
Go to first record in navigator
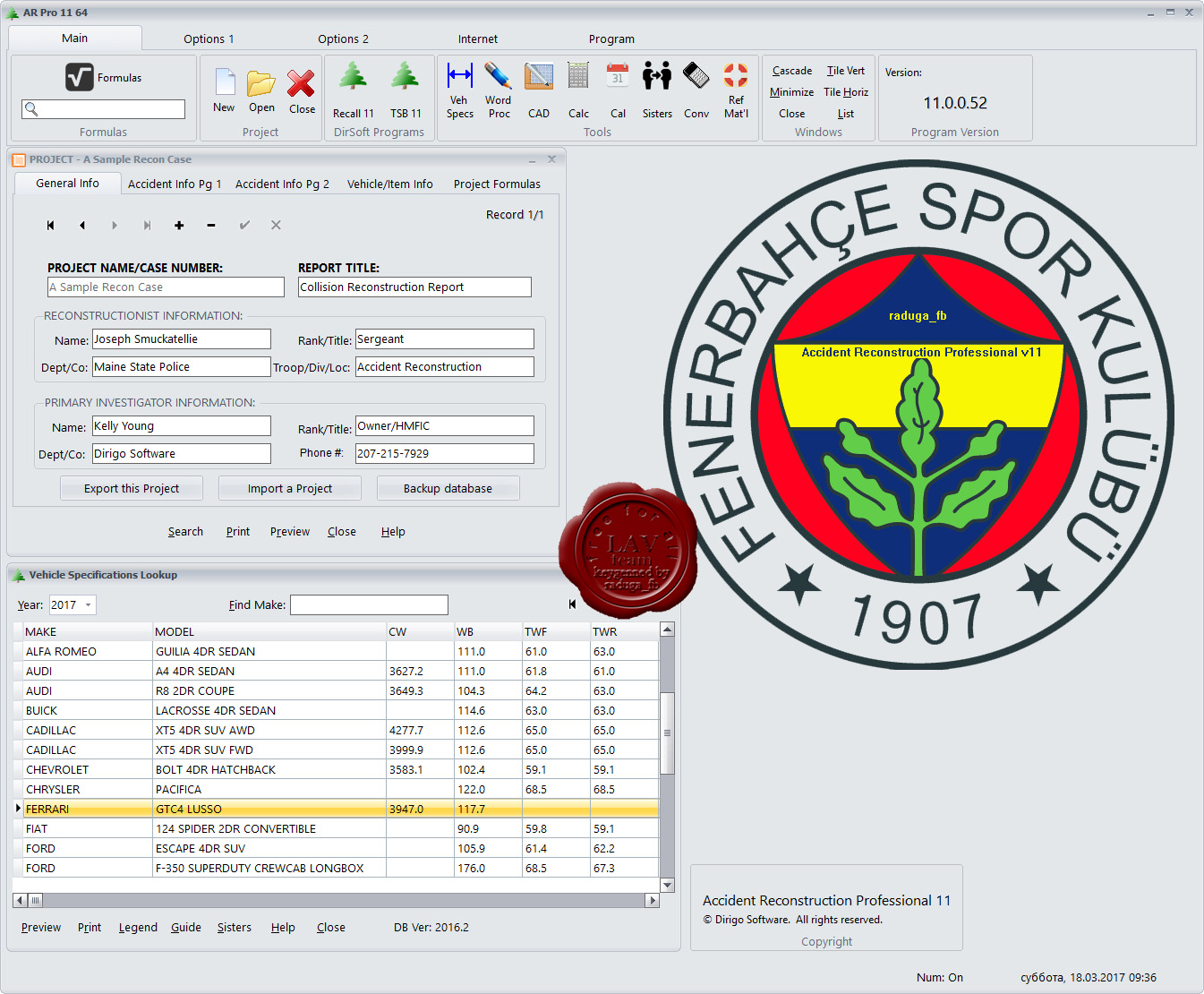click(x=51, y=226)
